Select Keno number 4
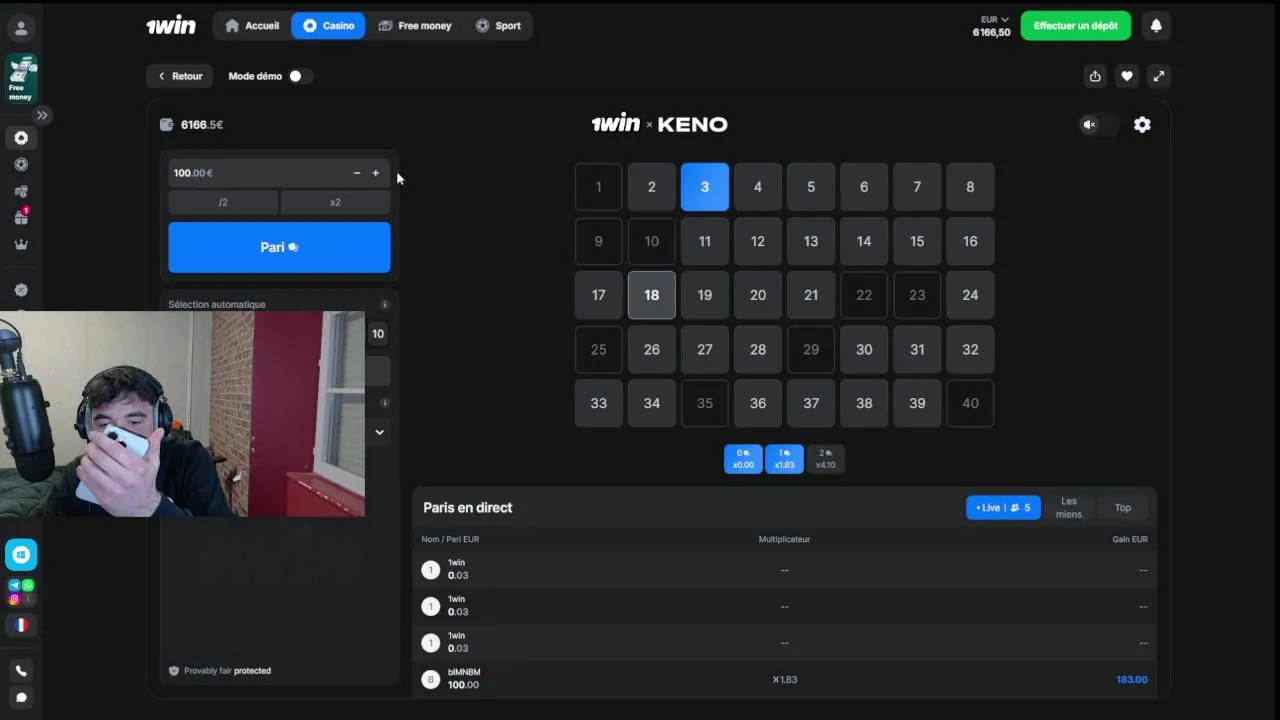Viewport: 1280px width, 720px height. (x=758, y=187)
